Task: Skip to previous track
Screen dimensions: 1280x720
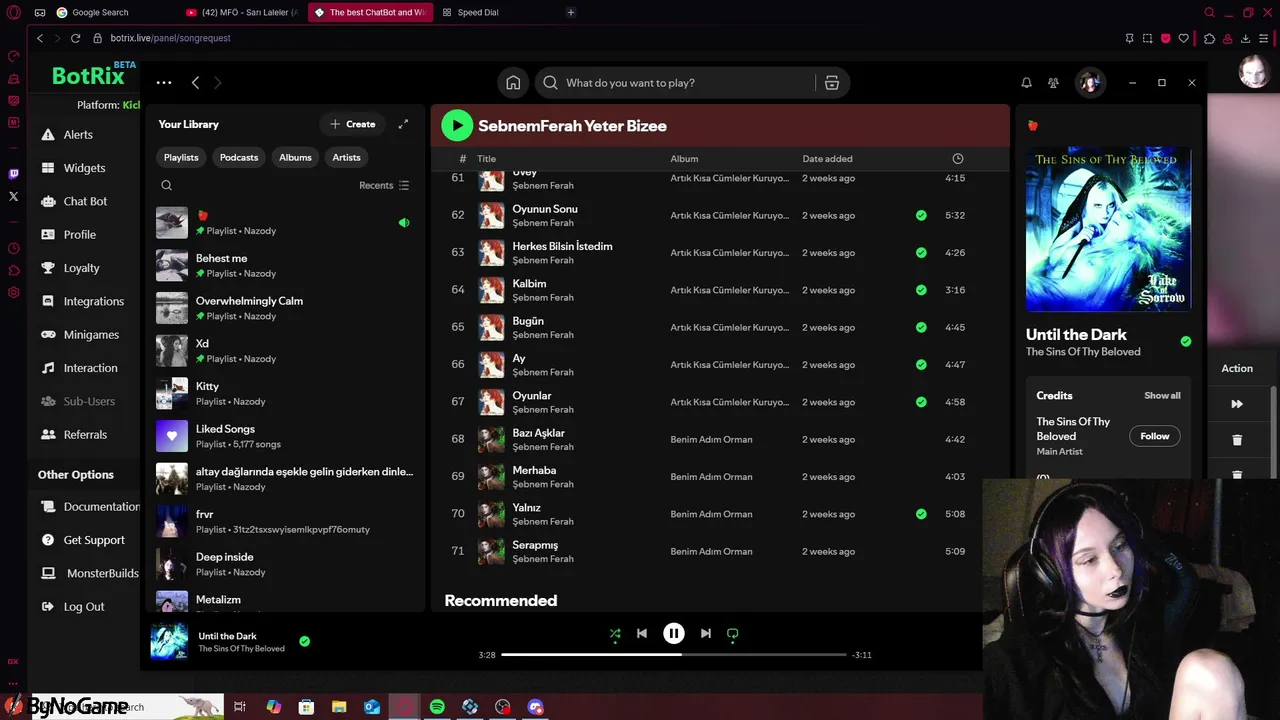Action: point(642,633)
